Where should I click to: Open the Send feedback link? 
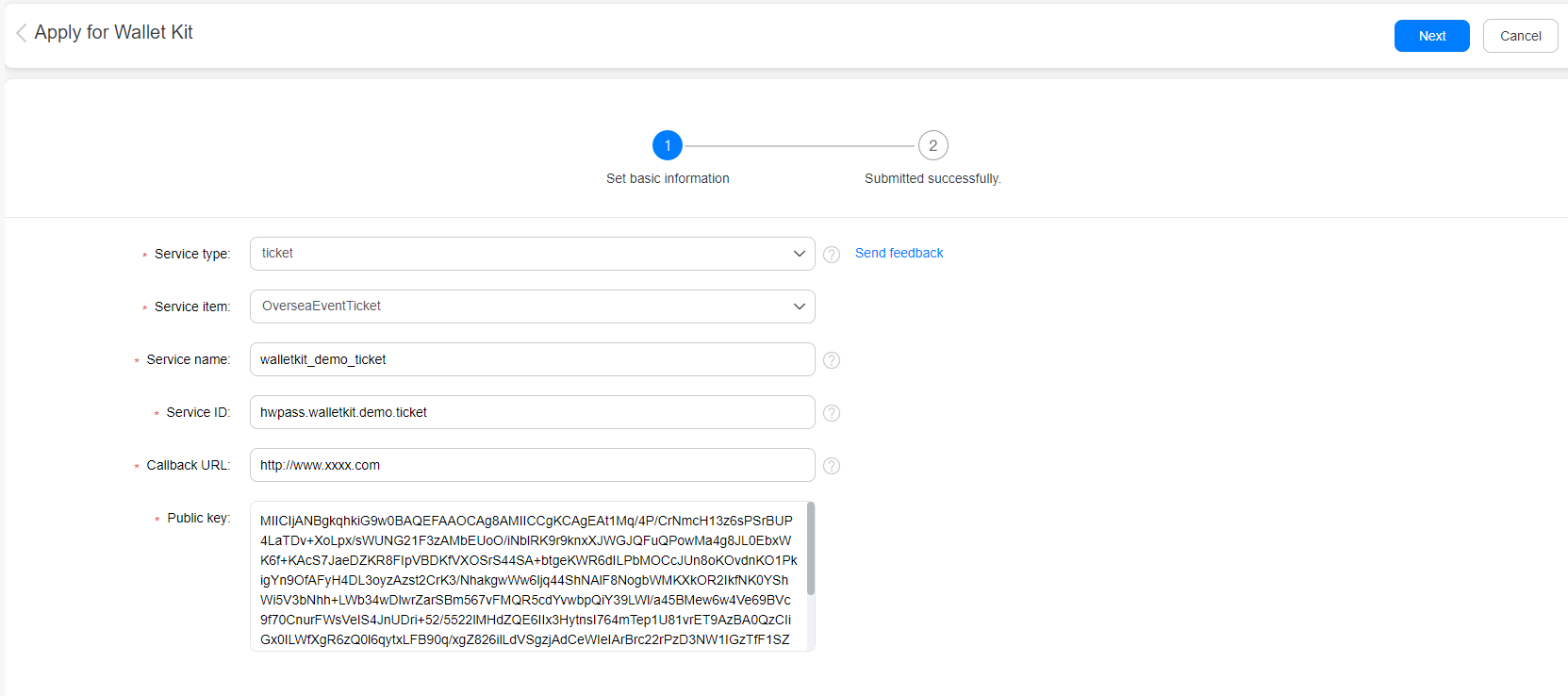tap(899, 253)
